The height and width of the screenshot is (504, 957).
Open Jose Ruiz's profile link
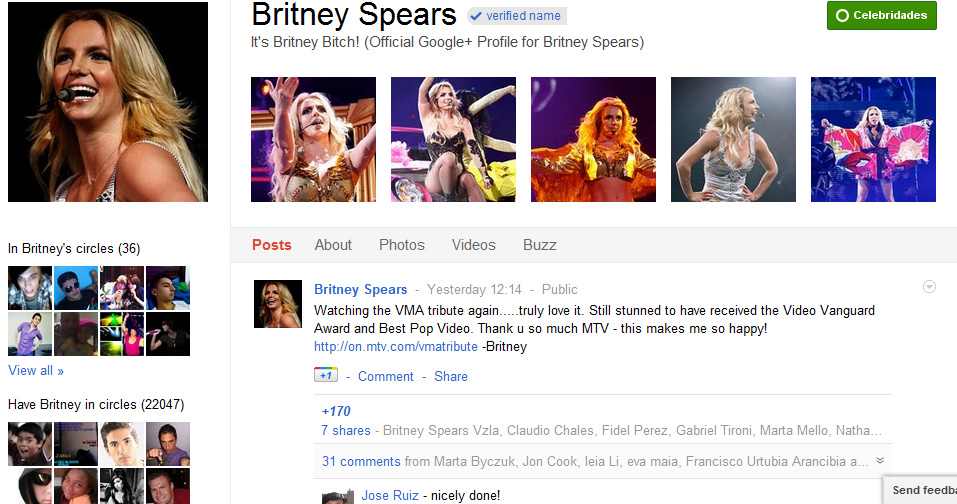tap(390, 495)
